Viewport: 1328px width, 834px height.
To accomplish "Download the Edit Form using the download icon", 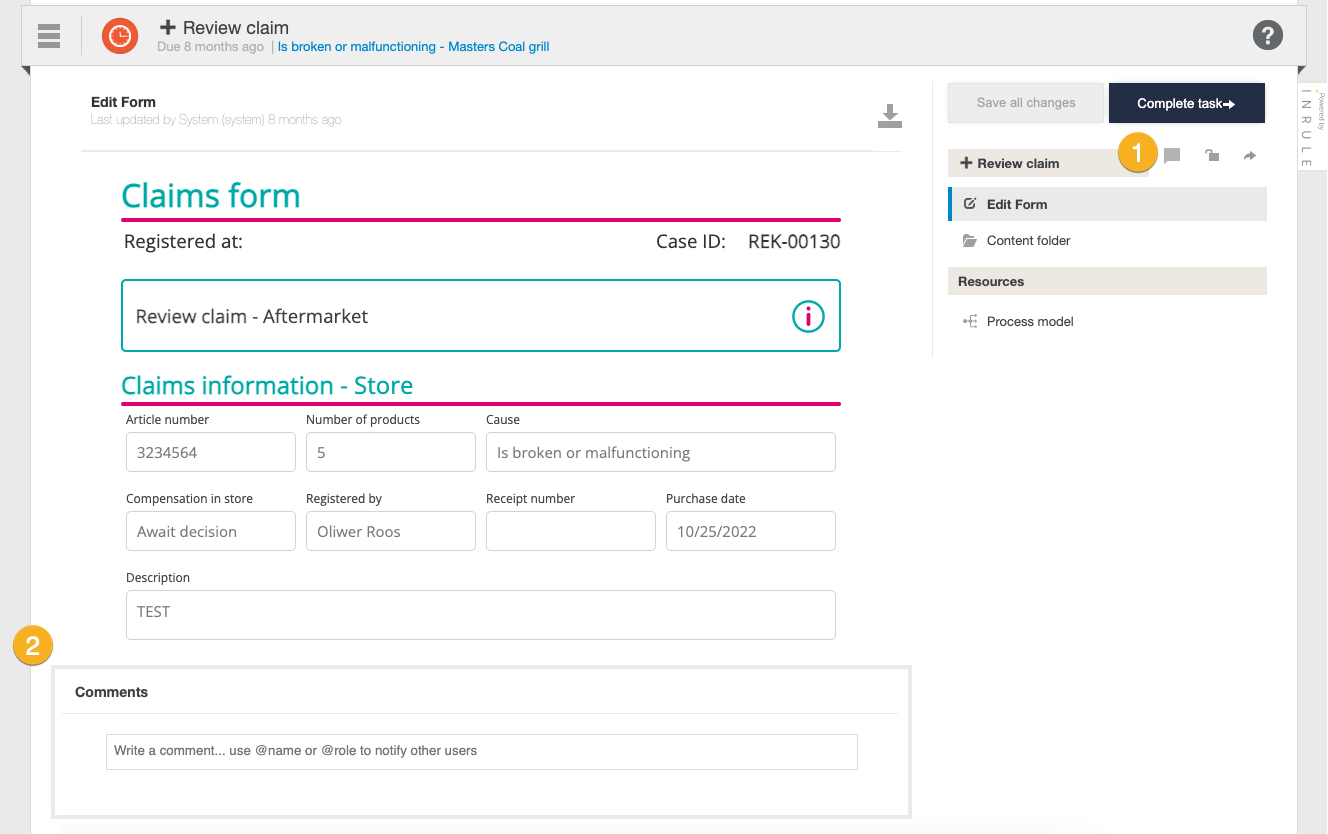I will (x=889, y=115).
